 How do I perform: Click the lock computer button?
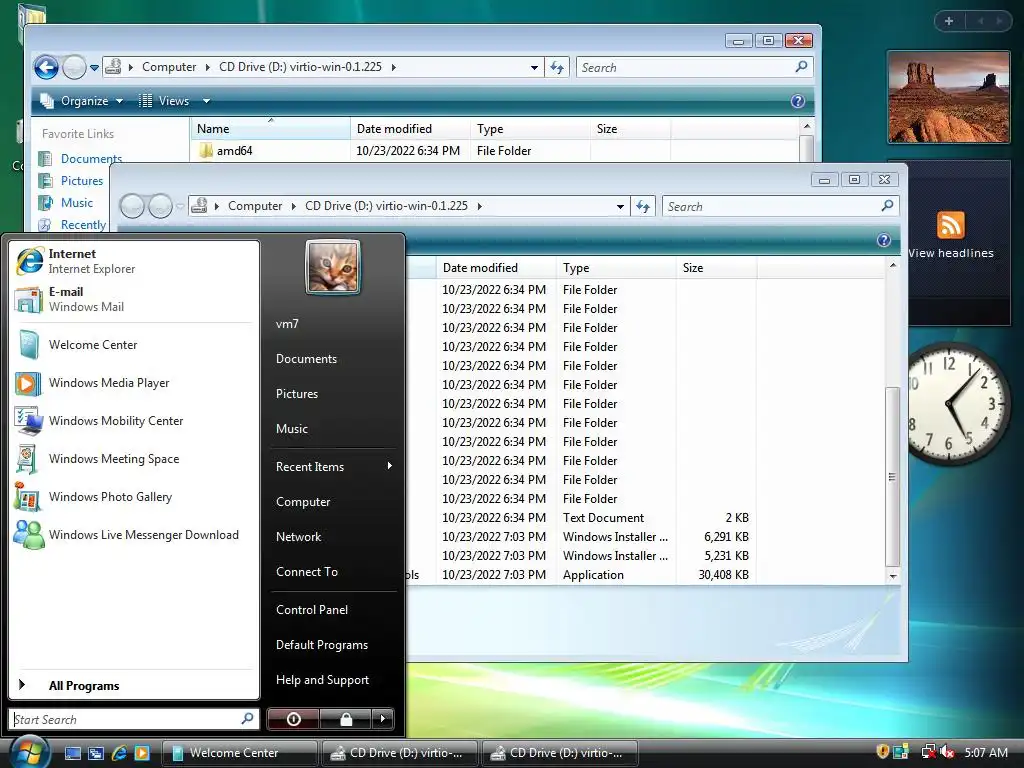[x=345, y=719]
